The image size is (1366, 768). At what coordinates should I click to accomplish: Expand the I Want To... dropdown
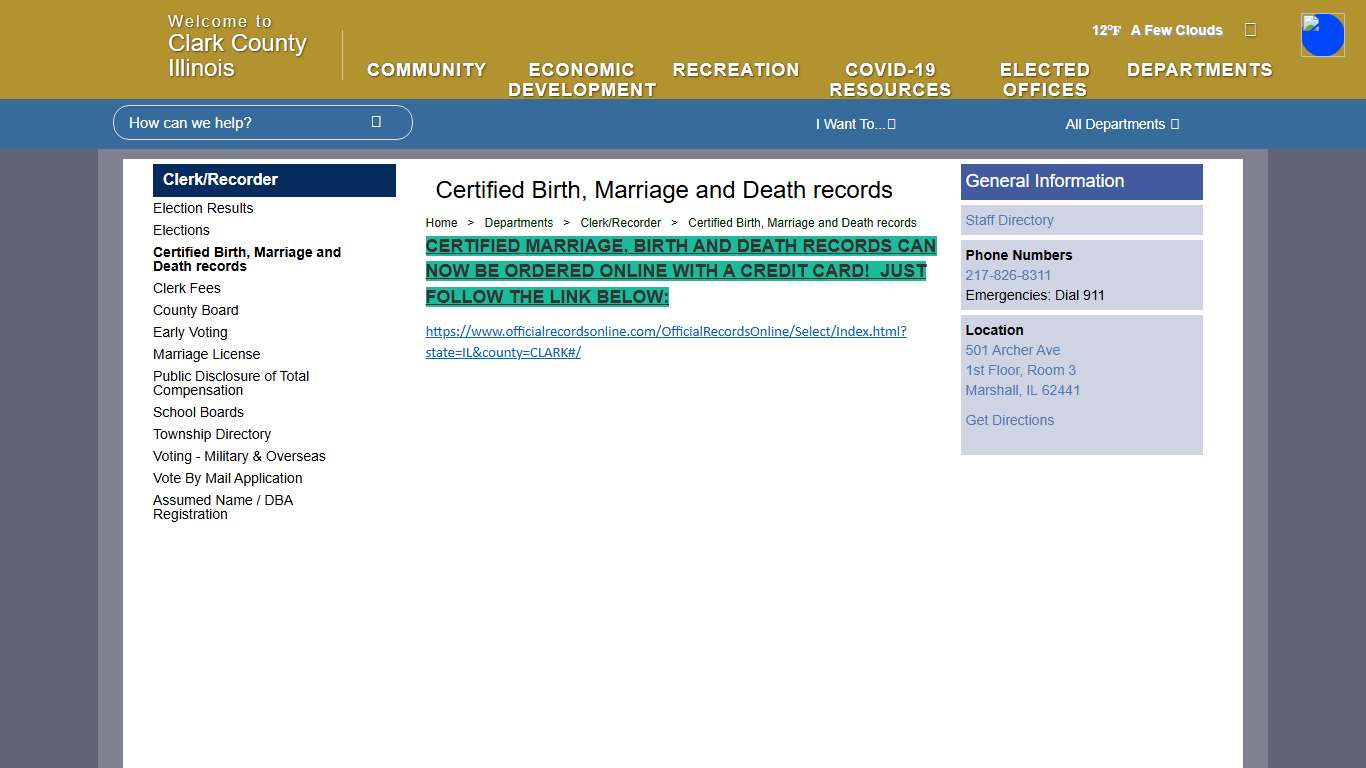(x=855, y=124)
